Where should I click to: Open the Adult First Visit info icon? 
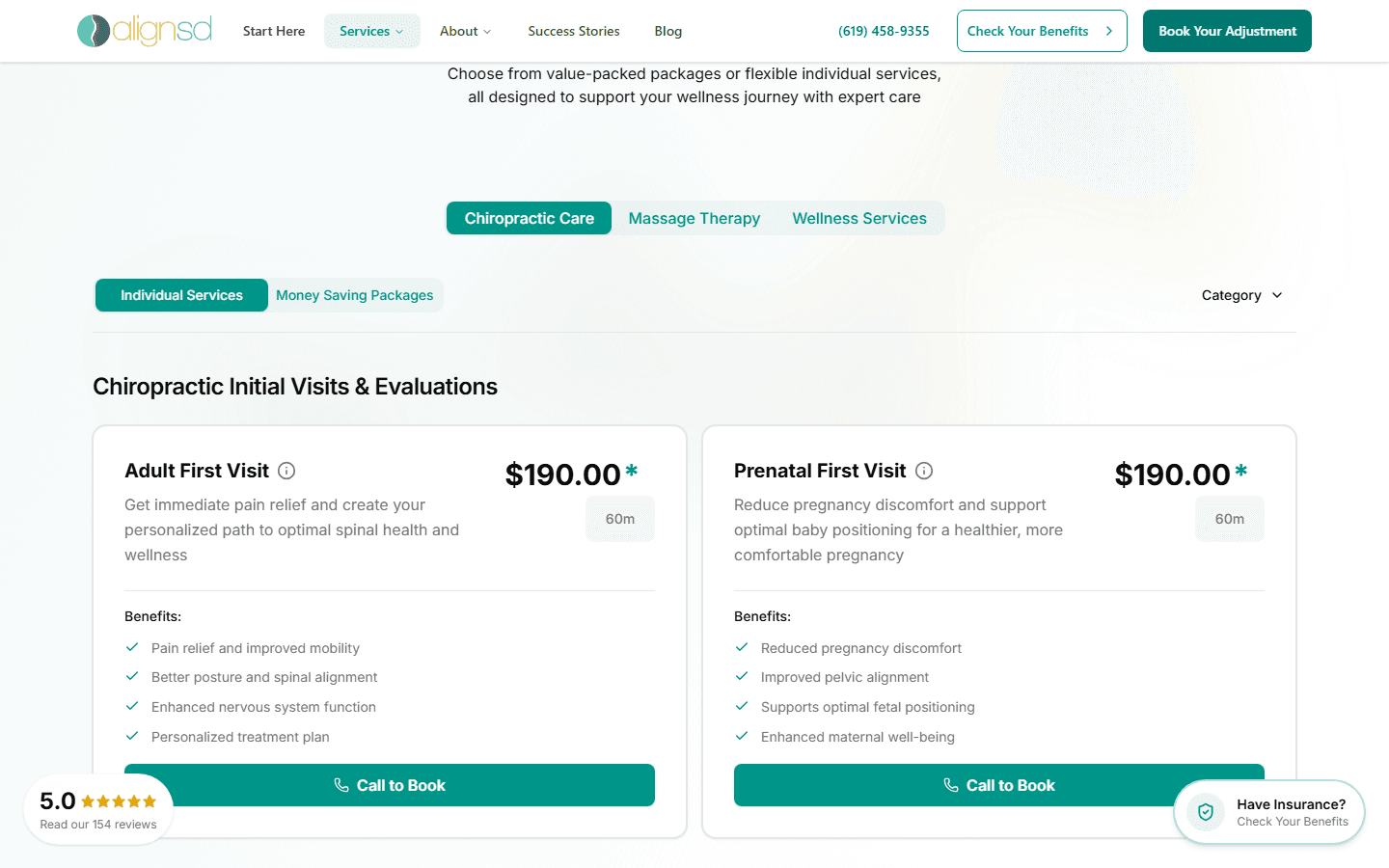tap(286, 471)
